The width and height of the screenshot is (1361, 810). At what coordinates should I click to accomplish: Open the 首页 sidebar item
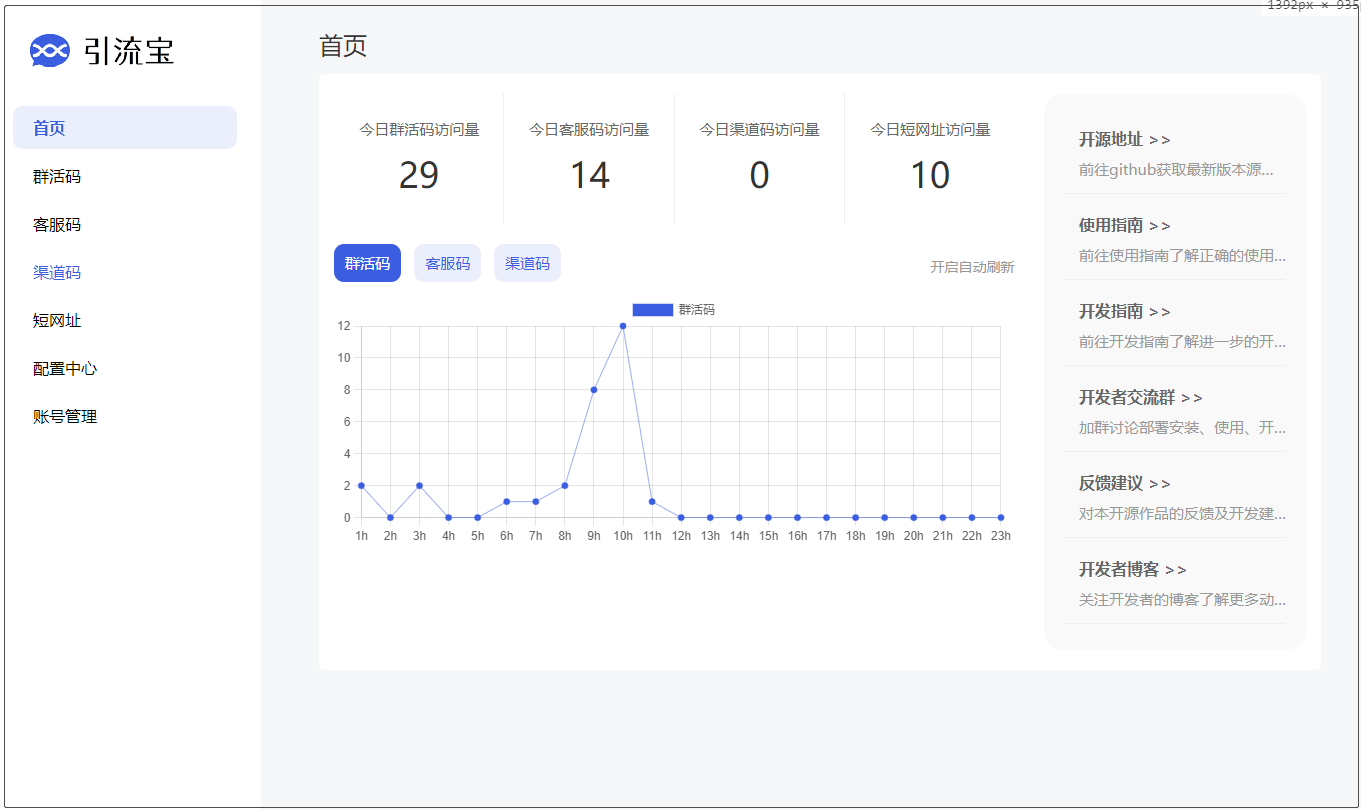(125, 128)
